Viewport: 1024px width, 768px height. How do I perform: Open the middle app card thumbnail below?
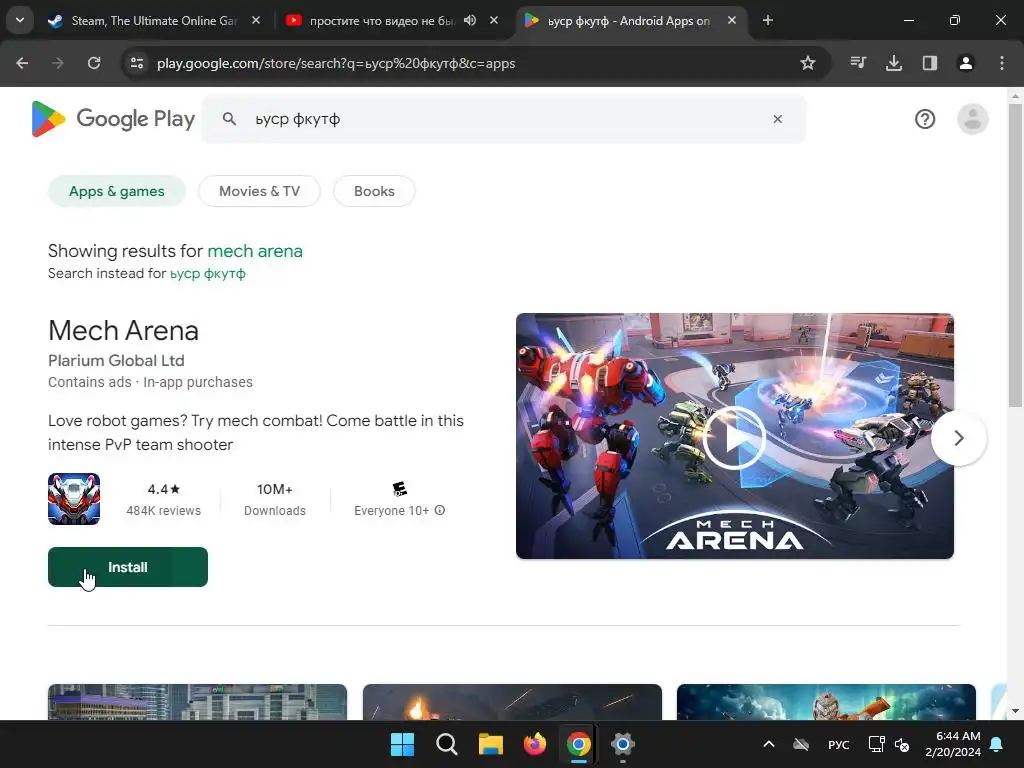point(512,702)
